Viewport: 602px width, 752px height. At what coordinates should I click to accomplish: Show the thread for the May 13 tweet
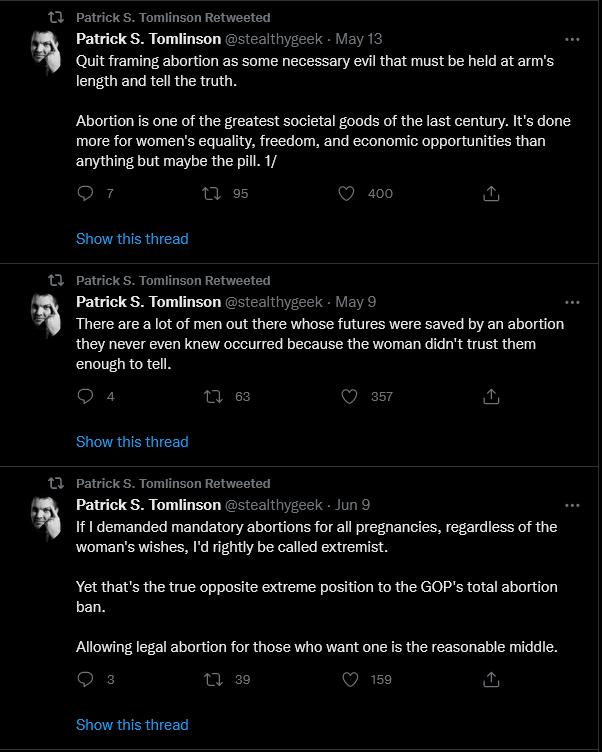132,239
